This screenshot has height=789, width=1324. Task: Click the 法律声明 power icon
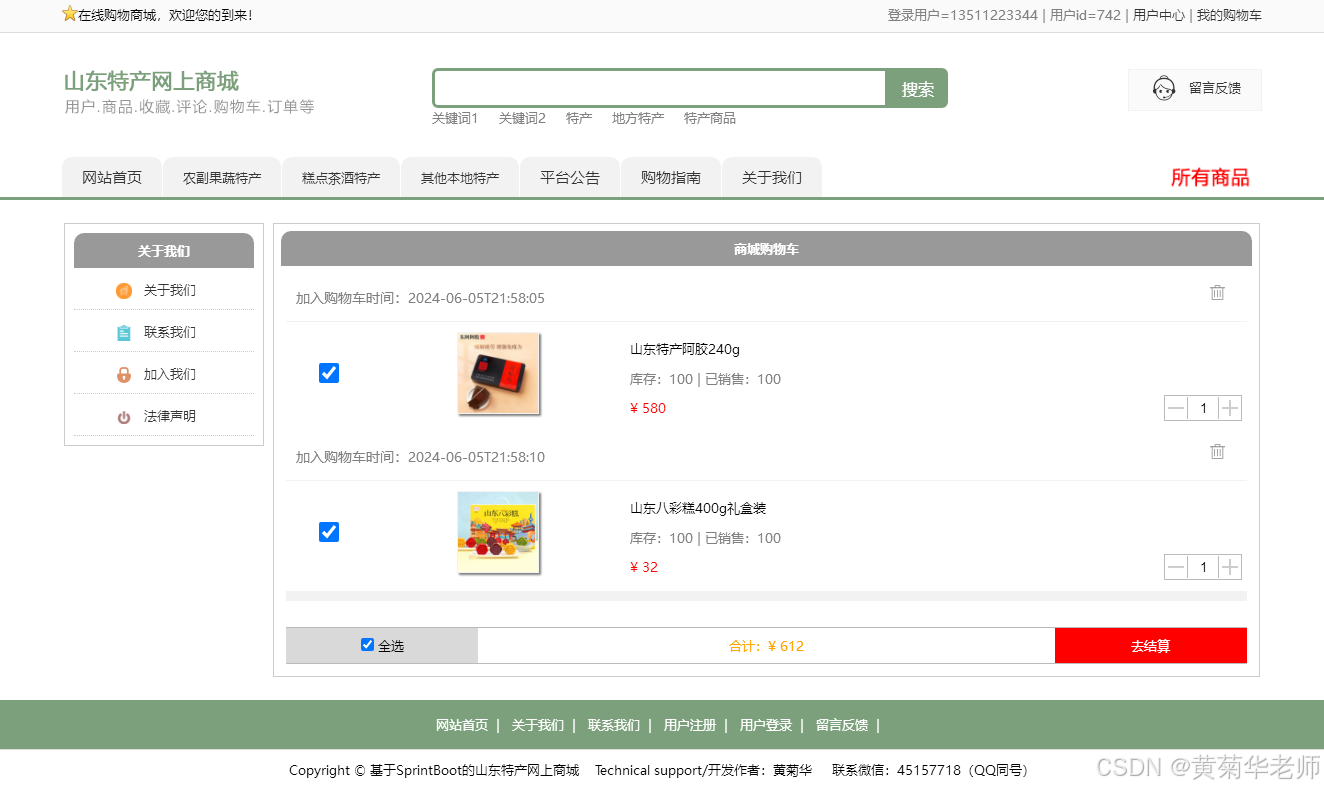[124, 416]
